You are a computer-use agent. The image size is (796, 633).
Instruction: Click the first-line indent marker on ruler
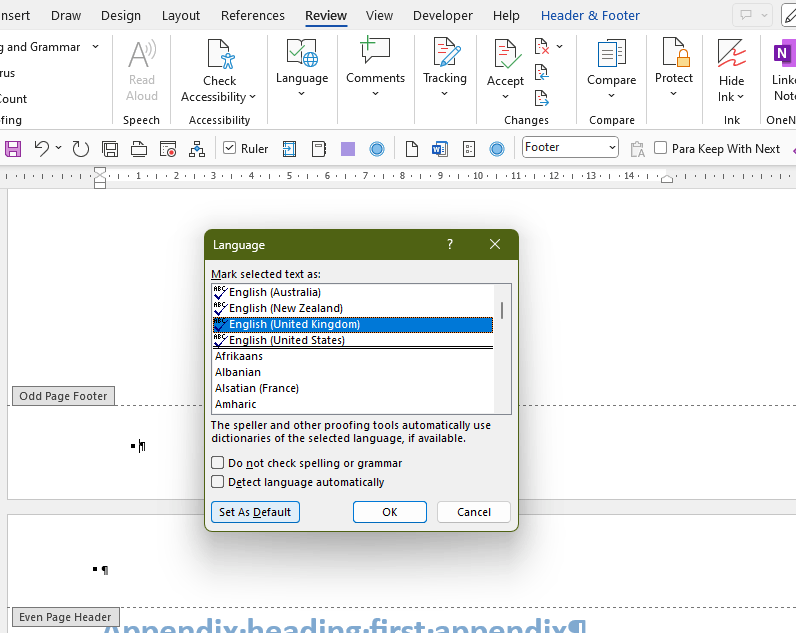tap(100, 171)
